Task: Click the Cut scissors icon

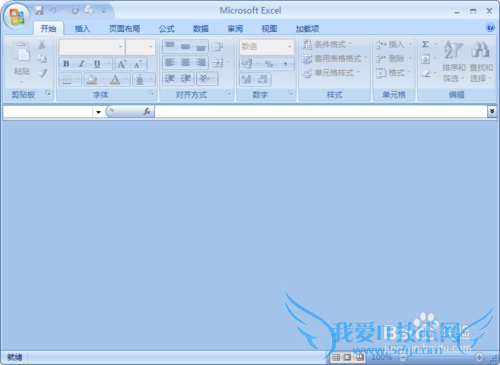Action: click(42, 45)
